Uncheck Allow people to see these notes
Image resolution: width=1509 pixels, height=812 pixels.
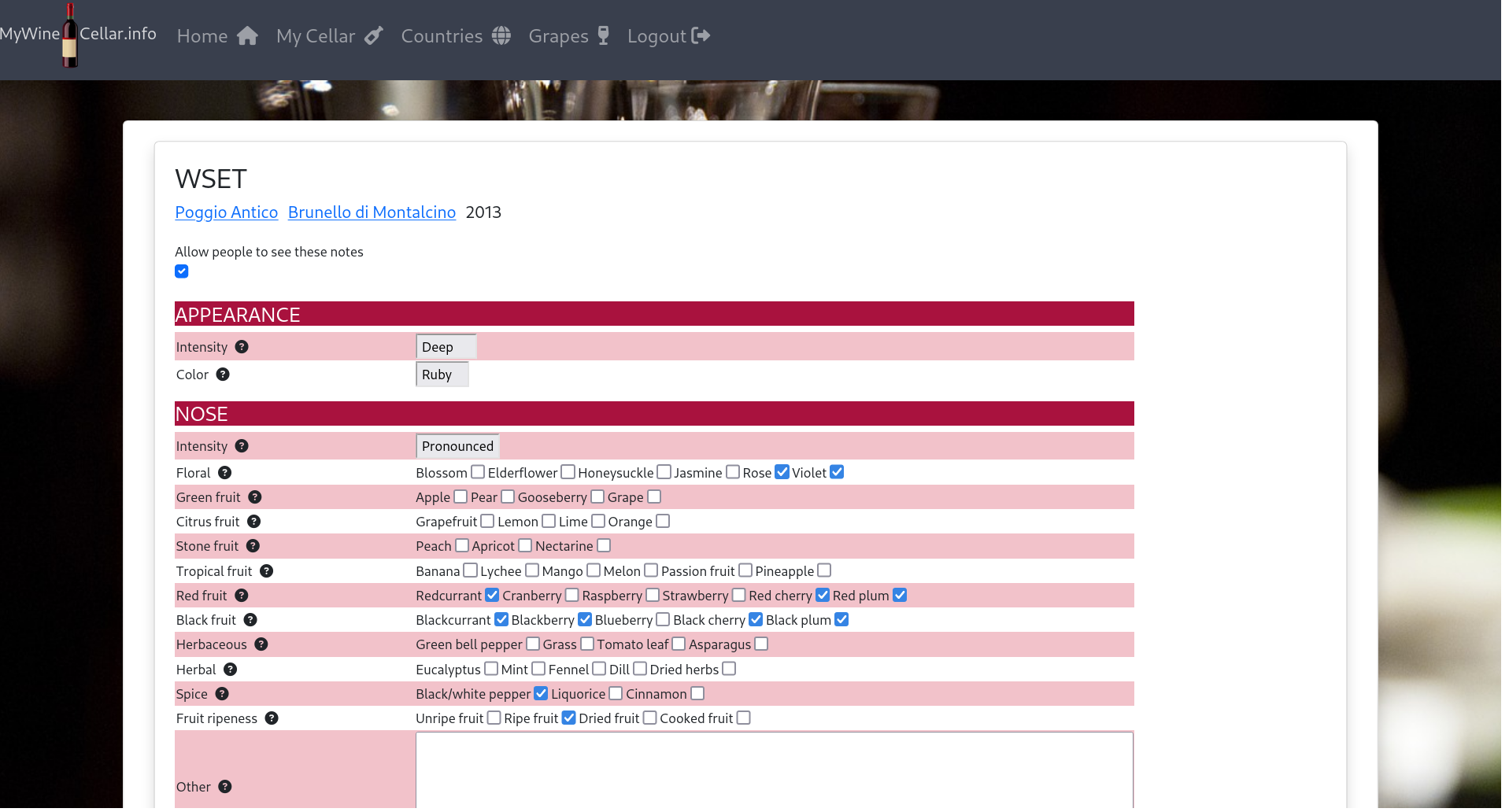182,272
